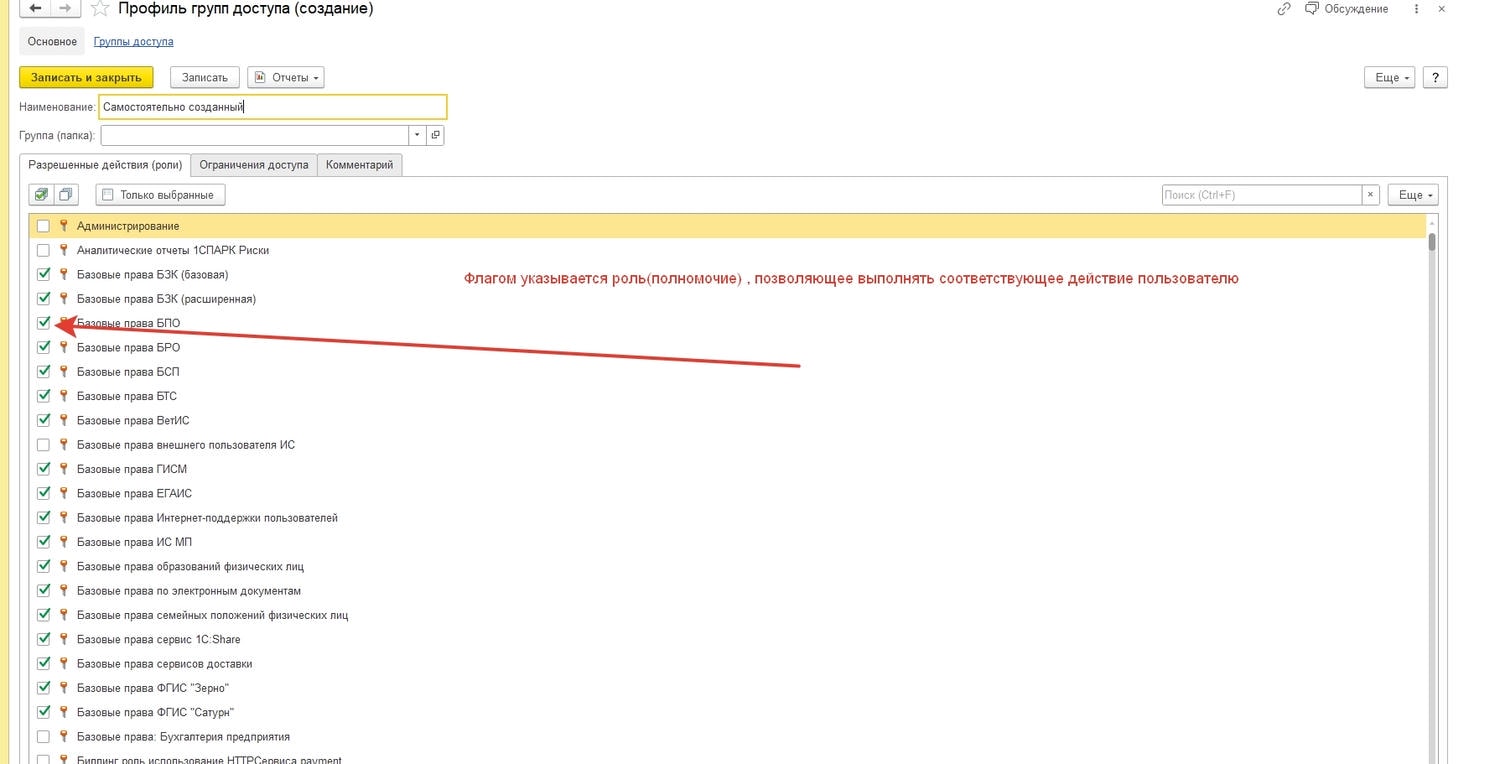The image size is (1500, 764).
Task: Copy link via the chain icon
Action: [1284, 9]
